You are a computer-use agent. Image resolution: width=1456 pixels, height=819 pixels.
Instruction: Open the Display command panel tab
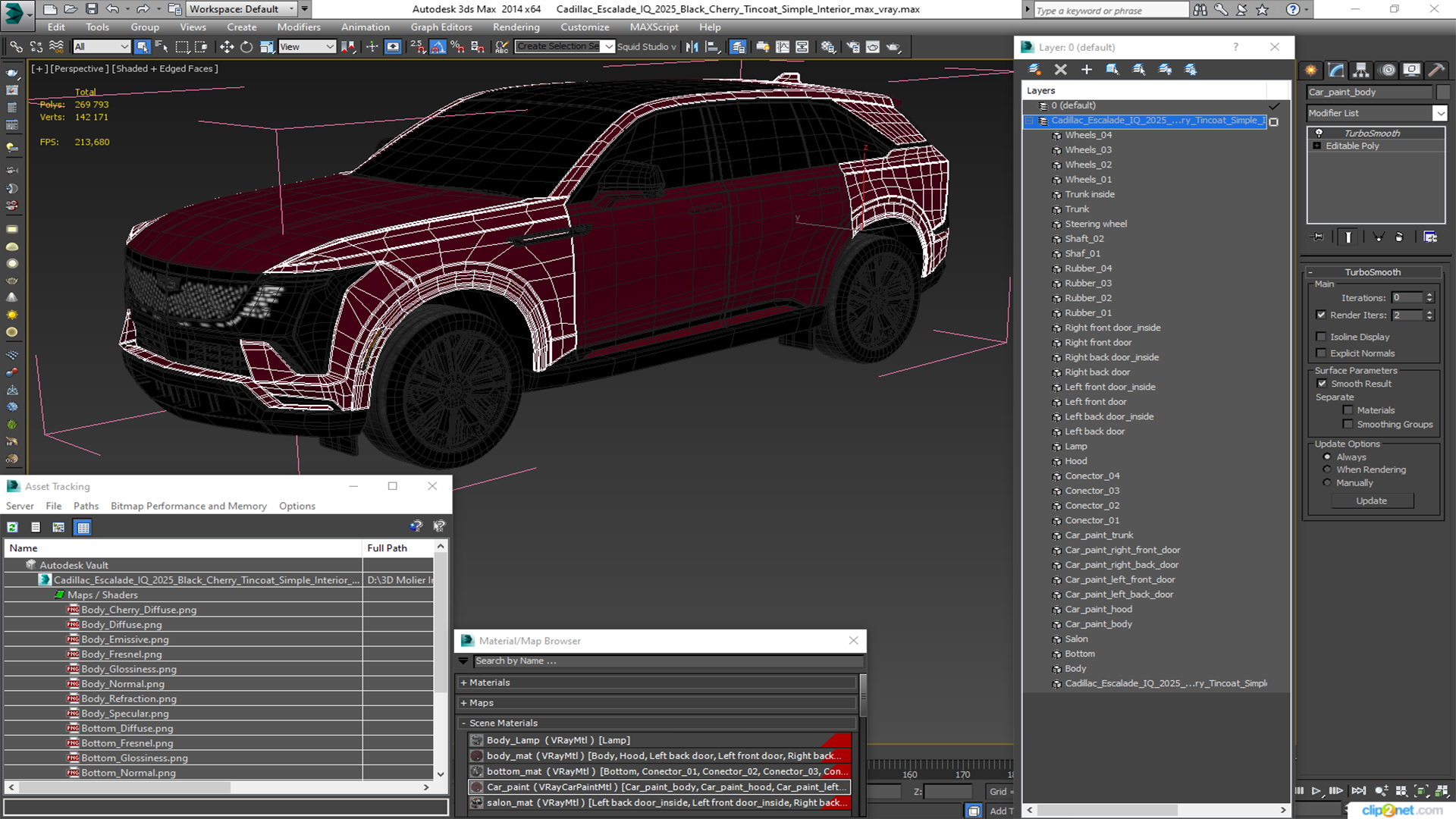click(1412, 70)
